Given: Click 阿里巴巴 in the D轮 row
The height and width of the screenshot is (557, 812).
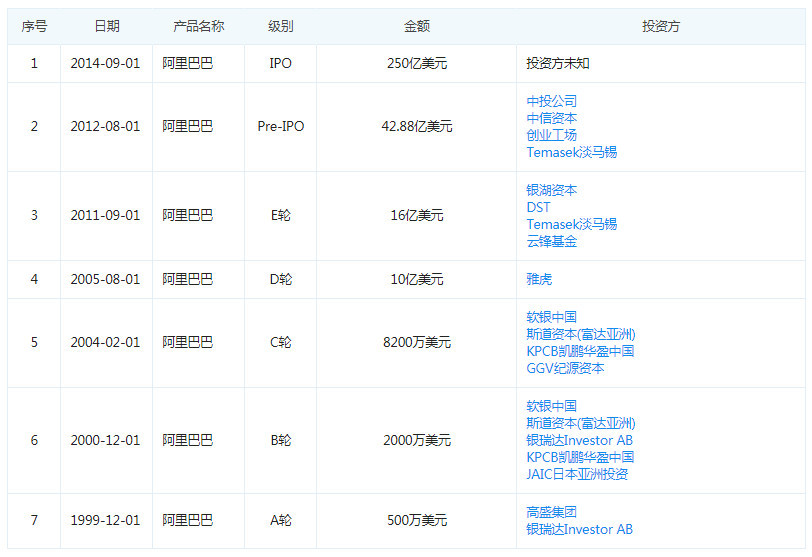Looking at the screenshot, I should (187, 279).
